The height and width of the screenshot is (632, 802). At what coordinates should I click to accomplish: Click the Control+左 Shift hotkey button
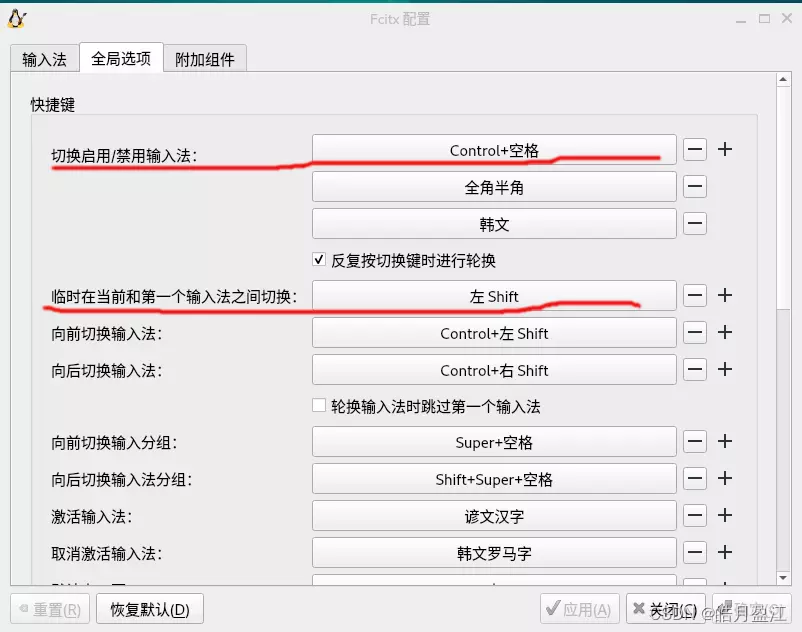494,333
